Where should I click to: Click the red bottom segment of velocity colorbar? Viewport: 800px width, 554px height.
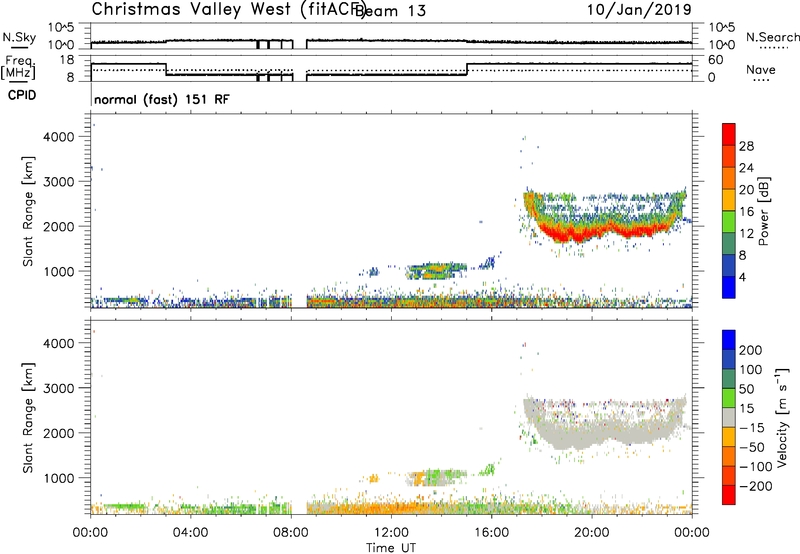tap(729, 495)
